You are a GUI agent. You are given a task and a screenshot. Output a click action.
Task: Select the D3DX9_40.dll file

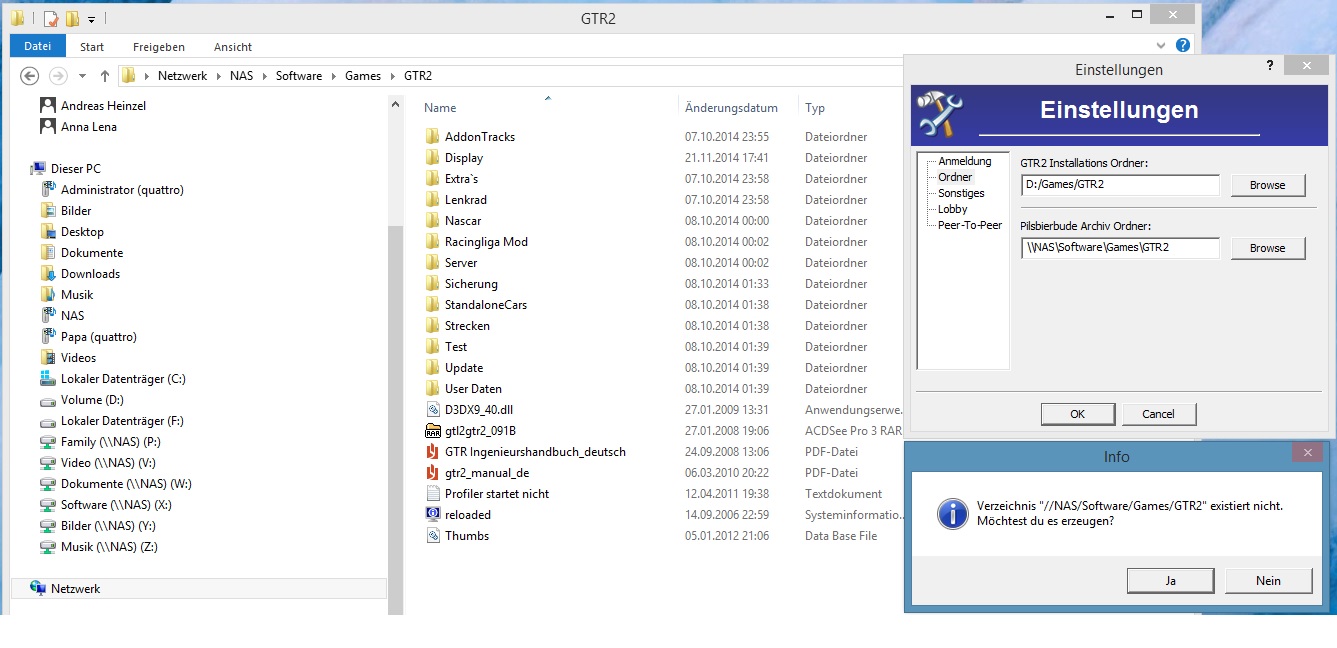(x=478, y=410)
